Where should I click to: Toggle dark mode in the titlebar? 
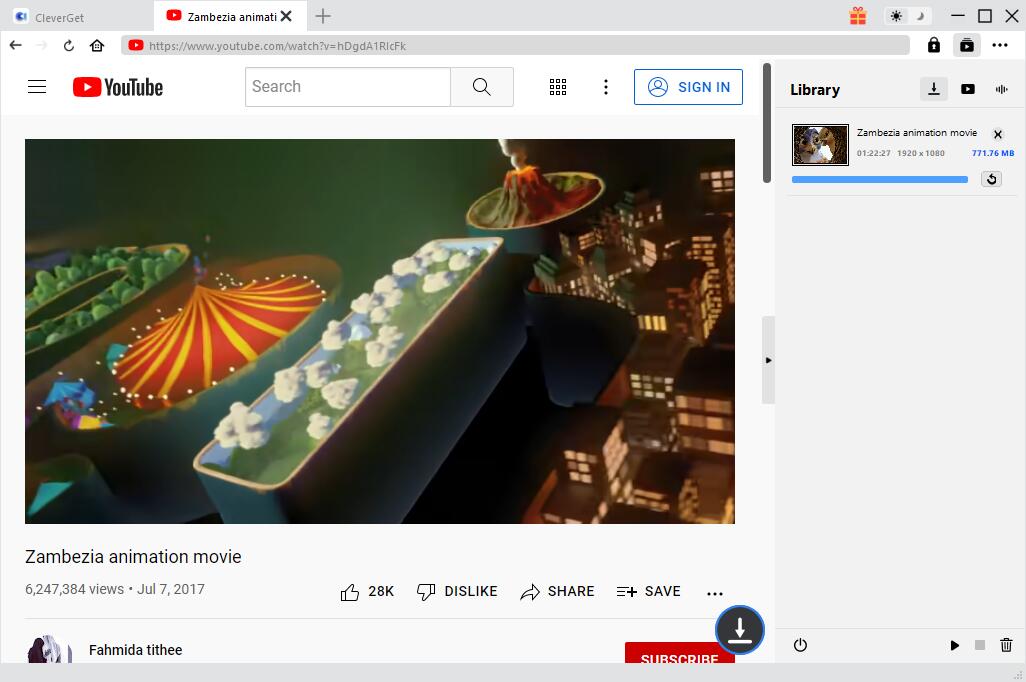(x=919, y=16)
